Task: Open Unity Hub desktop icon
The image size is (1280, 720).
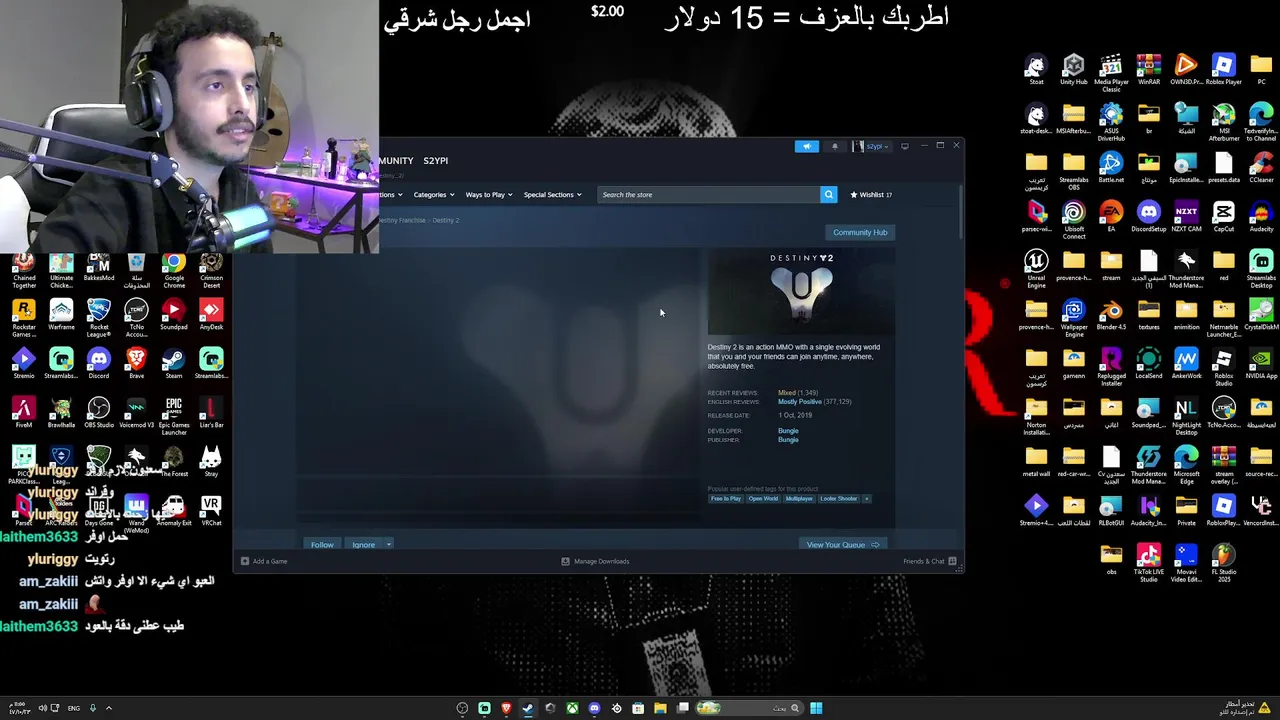Action: tap(1074, 70)
